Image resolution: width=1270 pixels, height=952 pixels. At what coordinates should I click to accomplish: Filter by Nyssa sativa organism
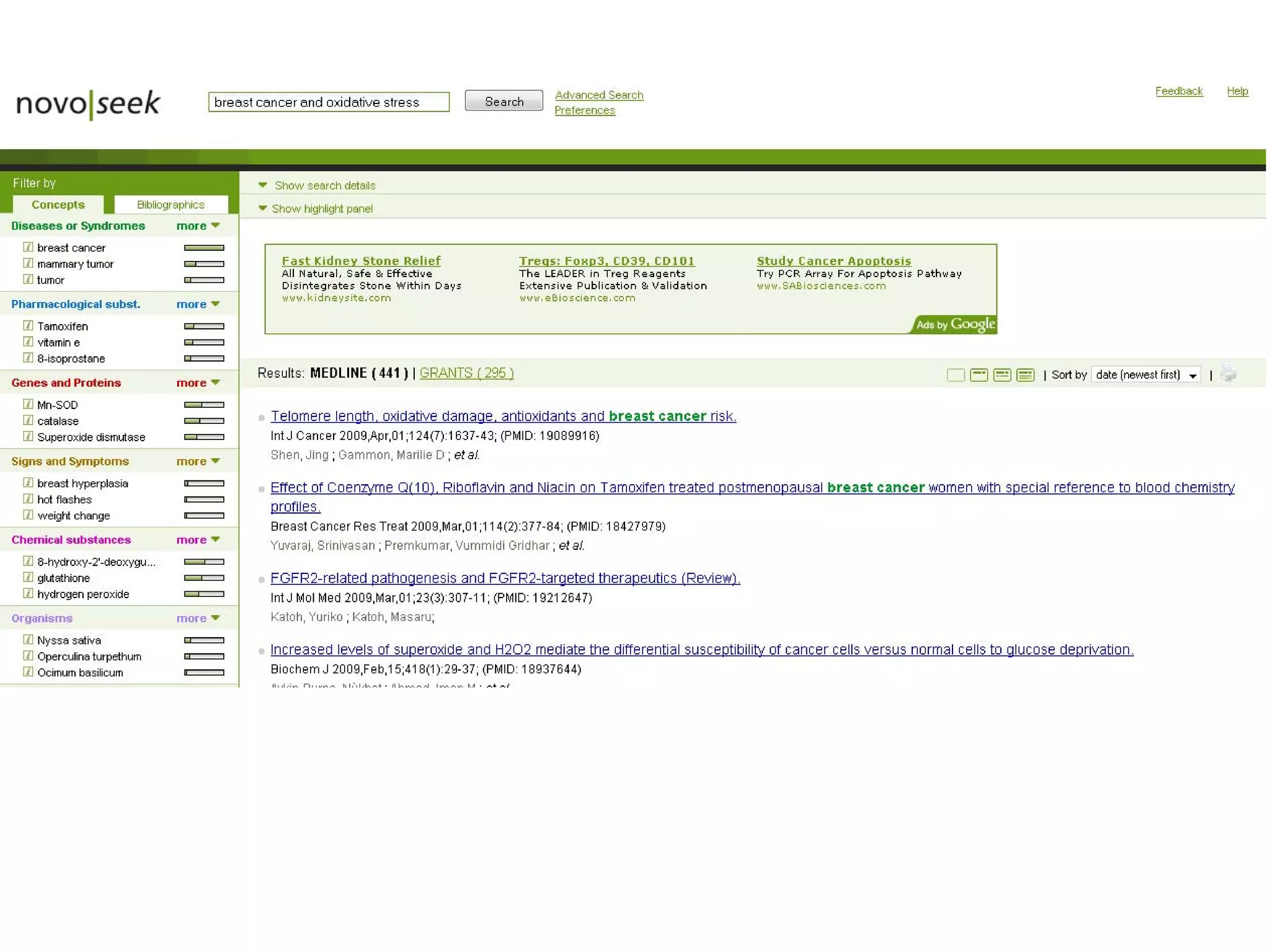69,640
